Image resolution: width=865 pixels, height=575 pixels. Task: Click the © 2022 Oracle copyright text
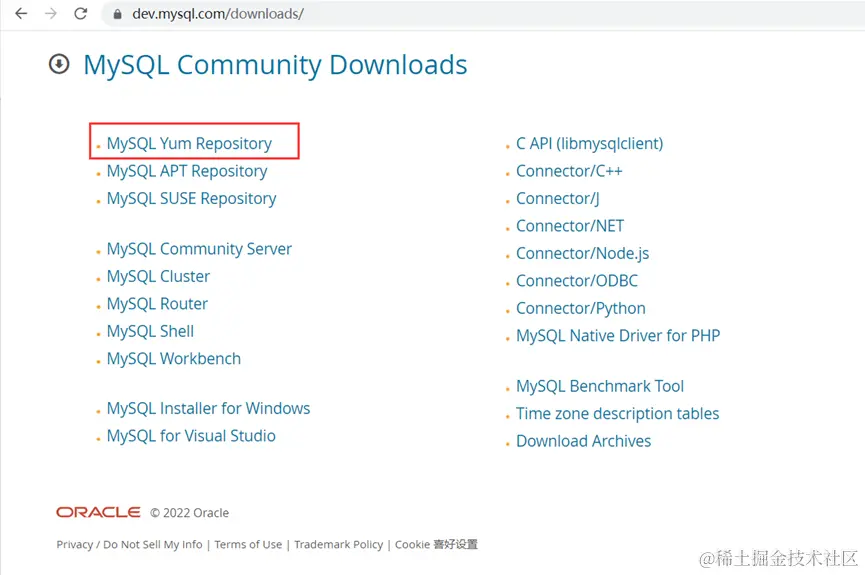point(190,513)
